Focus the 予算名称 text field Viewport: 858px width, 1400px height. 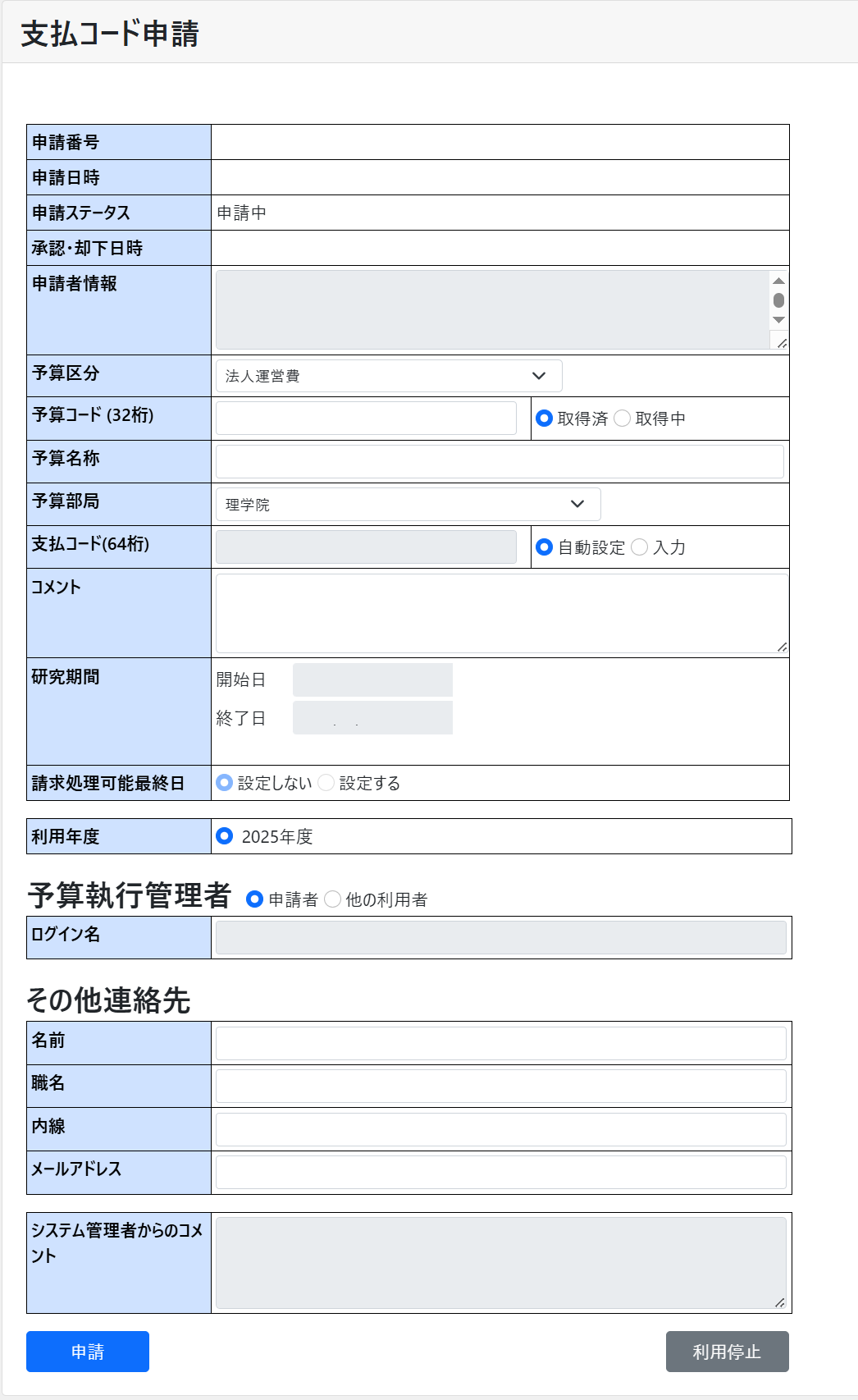(500, 461)
